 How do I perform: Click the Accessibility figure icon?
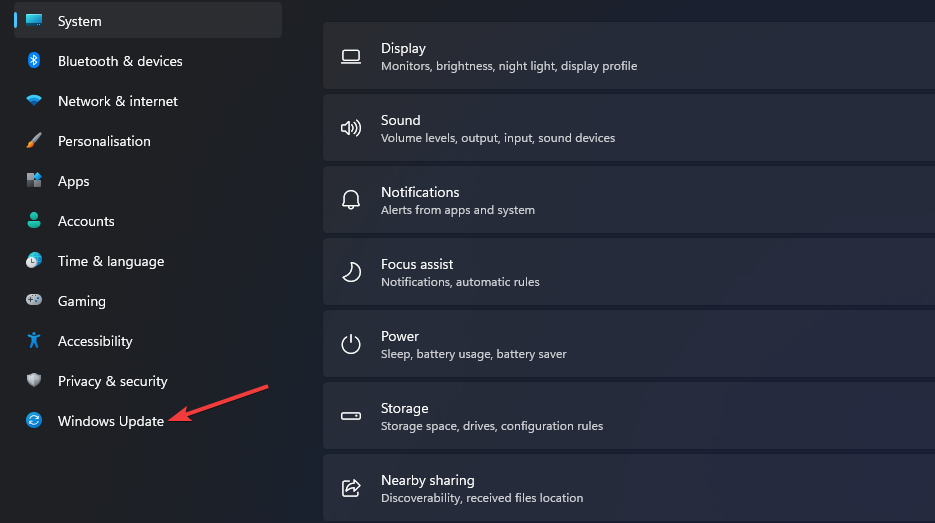(x=34, y=341)
